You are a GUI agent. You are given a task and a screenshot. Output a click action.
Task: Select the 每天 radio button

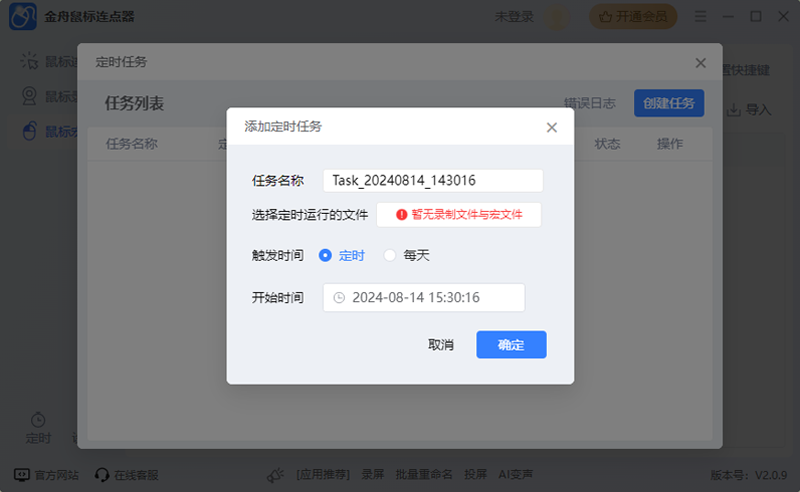[x=390, y=255]
